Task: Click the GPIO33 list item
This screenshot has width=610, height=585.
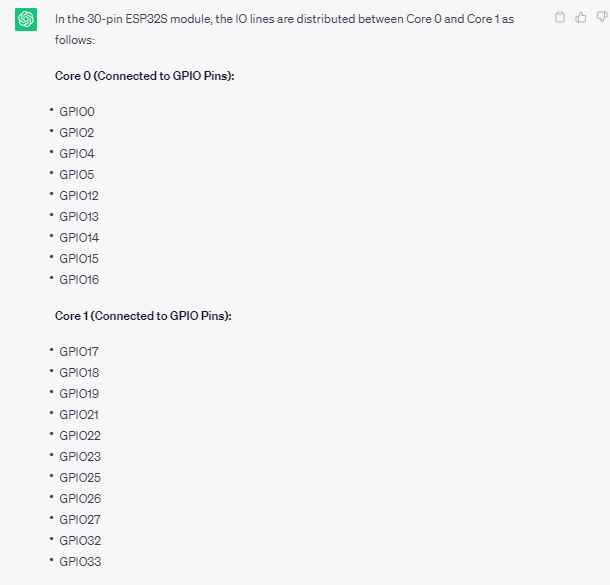Action: click(80, 562)
